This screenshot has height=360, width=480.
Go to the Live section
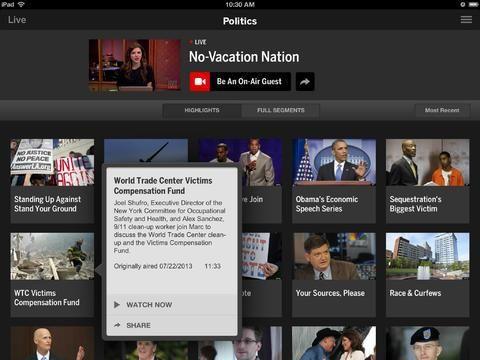pyautogui.click(x=17, y=20)
